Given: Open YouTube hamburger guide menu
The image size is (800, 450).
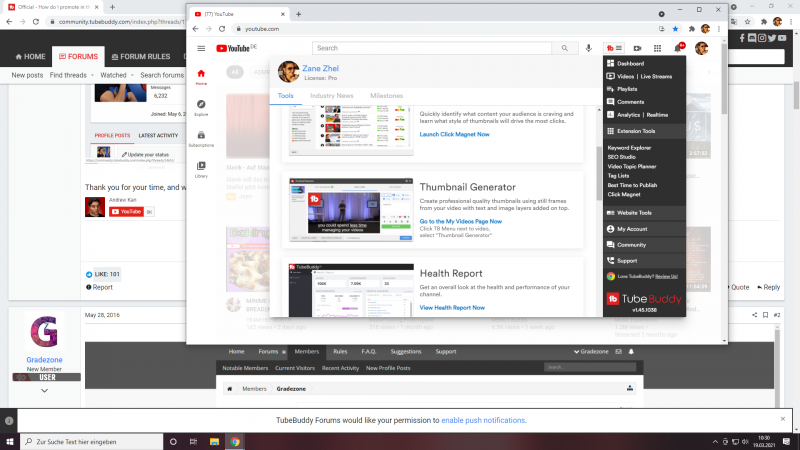Looking at the screenshot, I should tap(202, 48).
